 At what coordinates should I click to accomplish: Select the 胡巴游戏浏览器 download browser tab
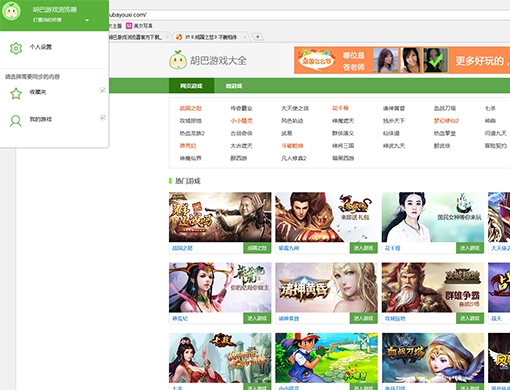pyautogui.click(x=138, y=37)
